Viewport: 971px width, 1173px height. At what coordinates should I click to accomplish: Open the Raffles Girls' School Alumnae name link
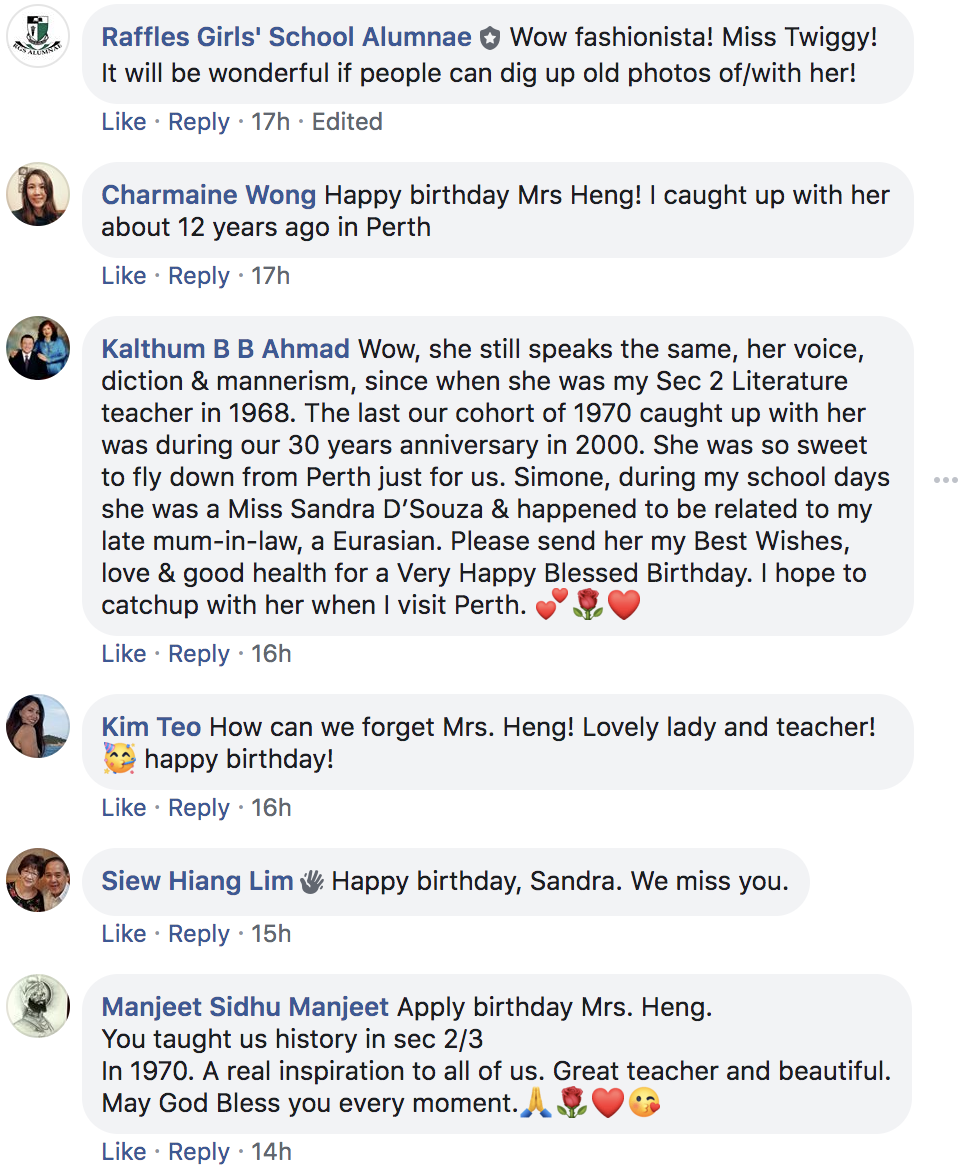click(x=286, y=38)
